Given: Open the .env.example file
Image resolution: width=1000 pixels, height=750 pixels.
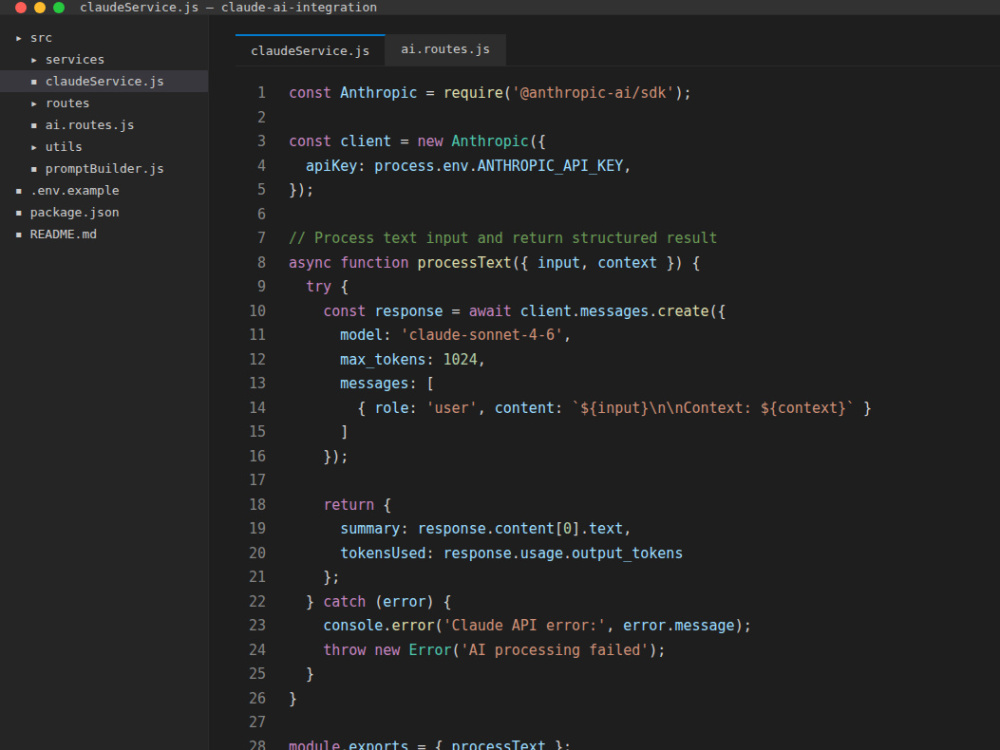Looking at the screenshot, I should point(104,191).
